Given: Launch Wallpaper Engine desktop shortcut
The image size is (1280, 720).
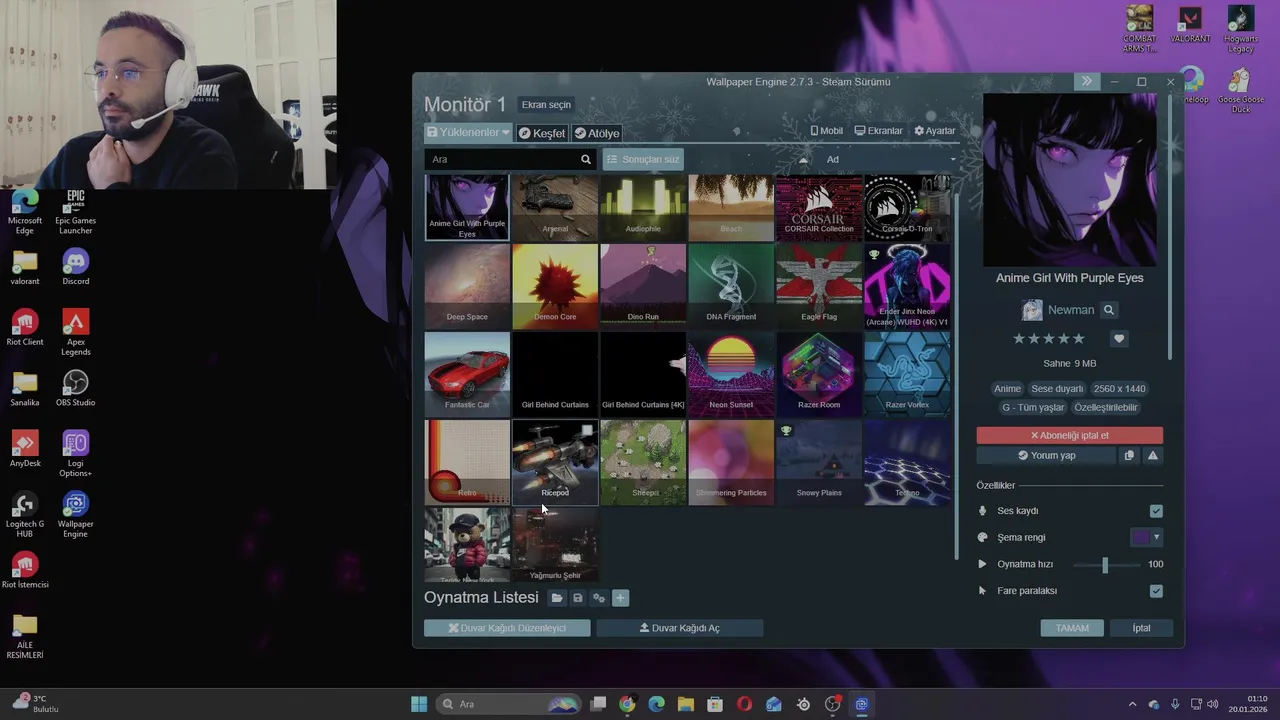Looking at the screenshot, I should coord(76,514).
